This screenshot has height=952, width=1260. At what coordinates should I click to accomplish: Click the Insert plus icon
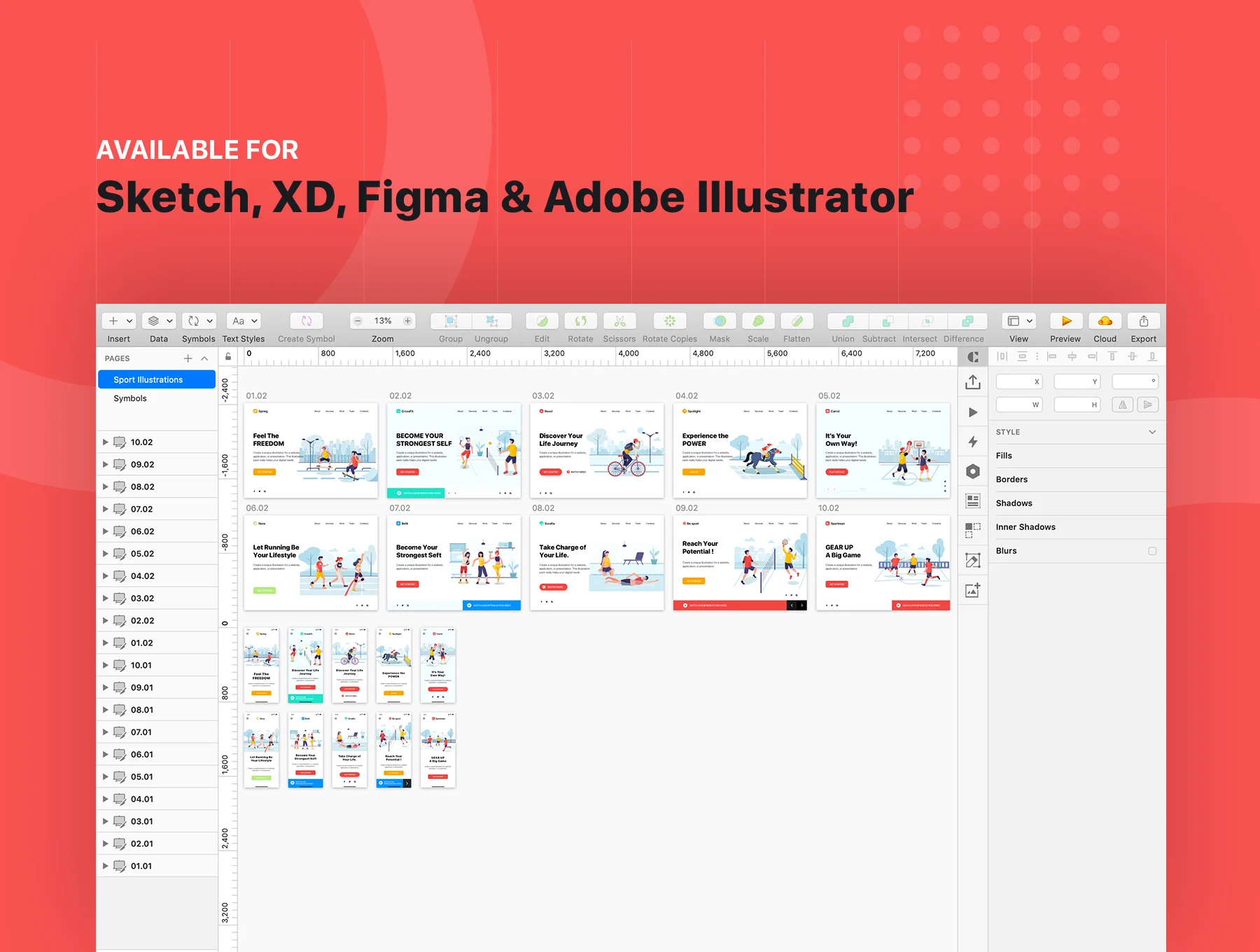[x=113, y=321]
